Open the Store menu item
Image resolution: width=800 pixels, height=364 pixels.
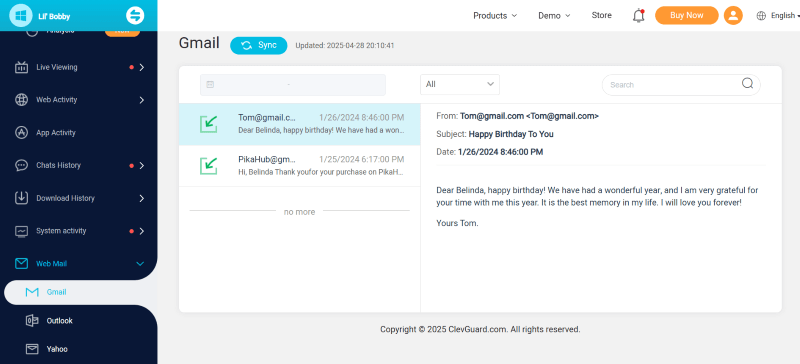[602, 15]
